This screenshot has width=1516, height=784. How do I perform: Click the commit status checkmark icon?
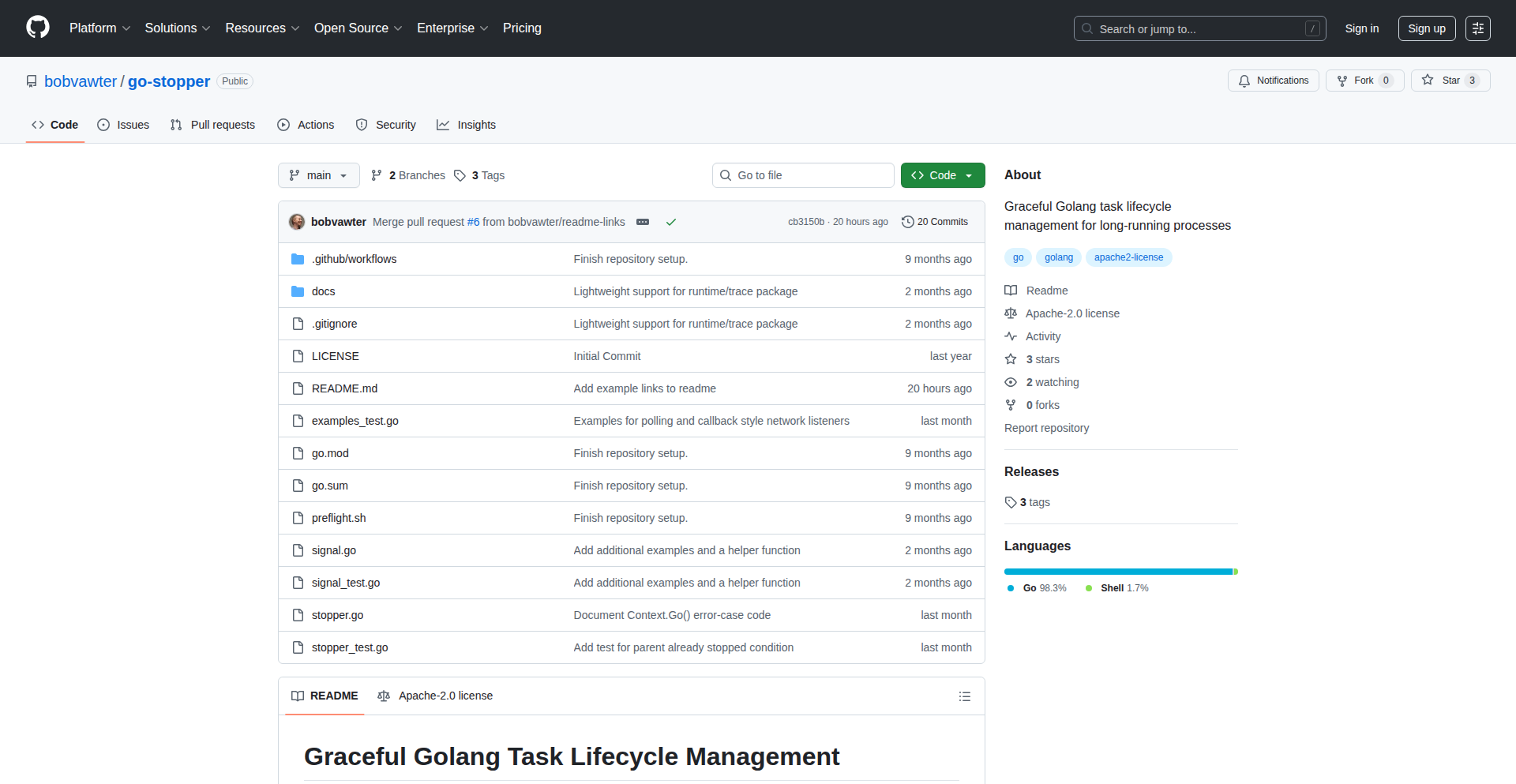[671, 222]
